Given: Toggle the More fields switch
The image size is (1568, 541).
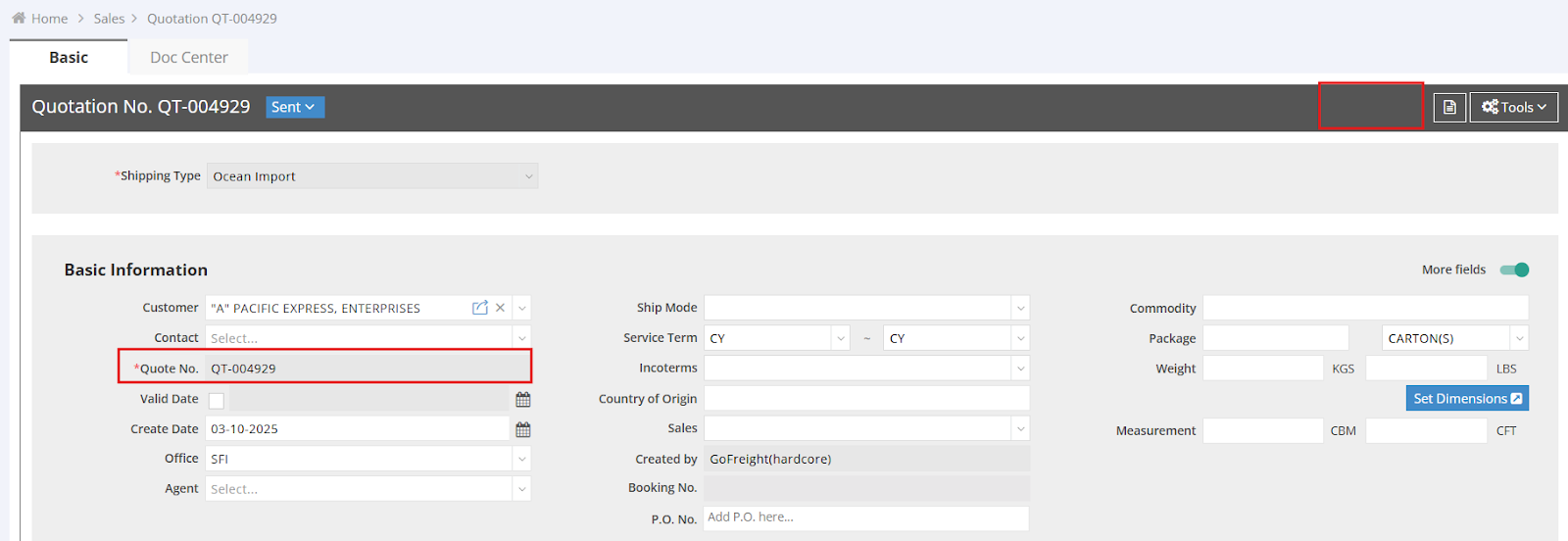Looking at the screenshot, I should pyautogui.click(x=1514, y=270).
